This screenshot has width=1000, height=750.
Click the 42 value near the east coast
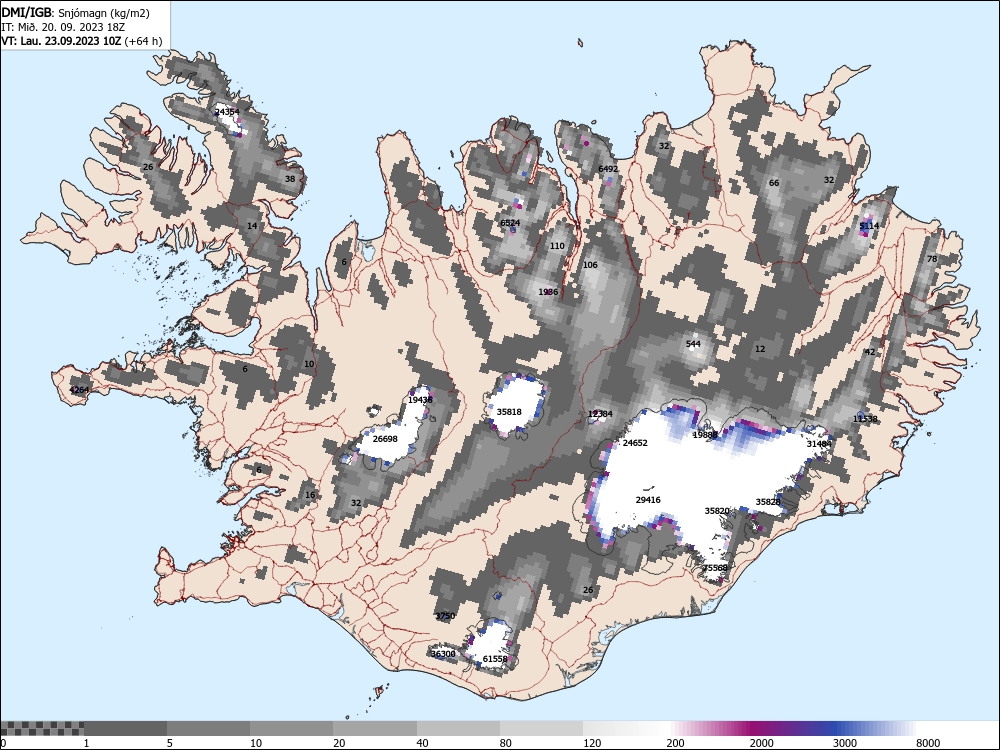pos(870,352)
